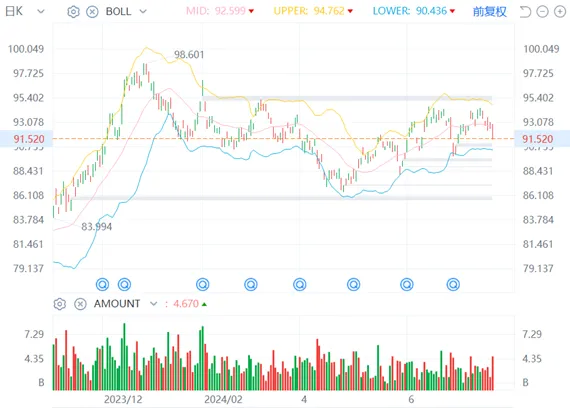The image size is (570, 408).
Task: Toggle MID line visibility
Action: pyautogui.click(x=220, y=11)
